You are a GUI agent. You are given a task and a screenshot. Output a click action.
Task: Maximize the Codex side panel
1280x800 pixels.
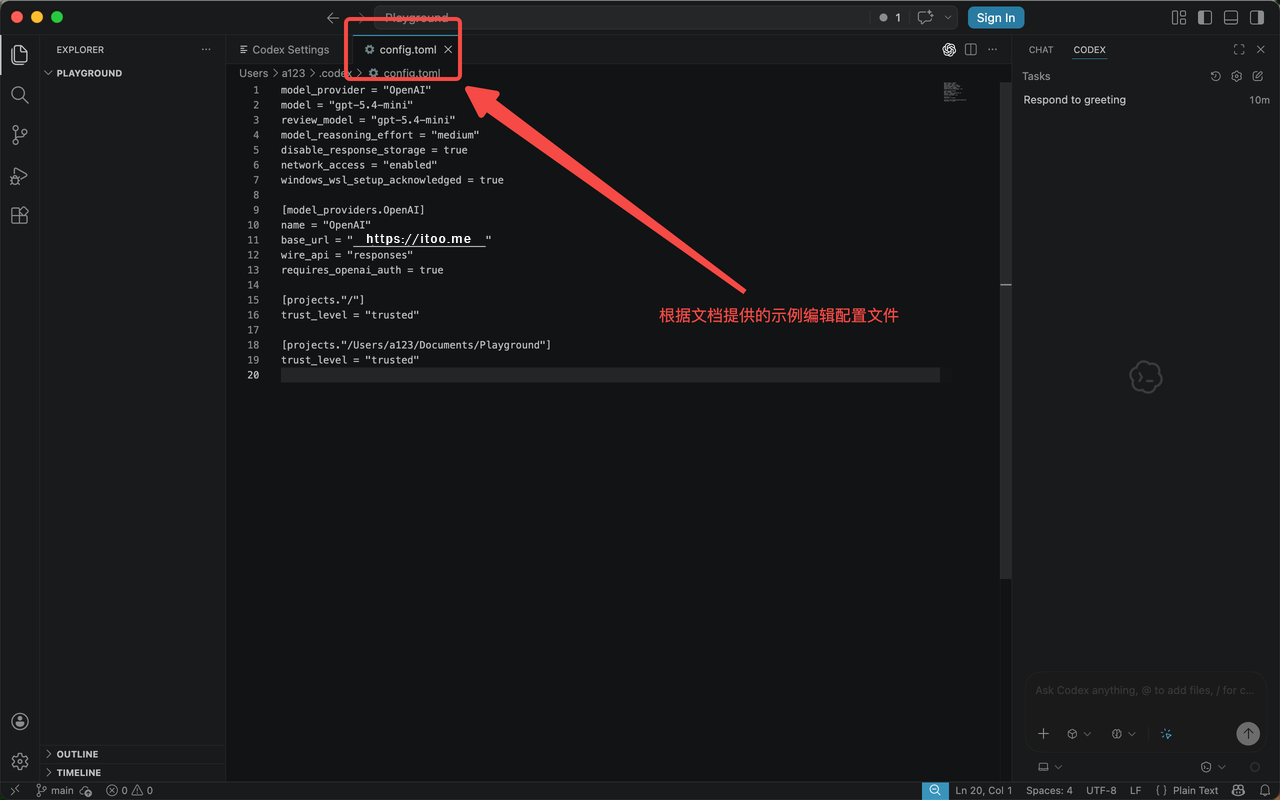(1239, 49)
